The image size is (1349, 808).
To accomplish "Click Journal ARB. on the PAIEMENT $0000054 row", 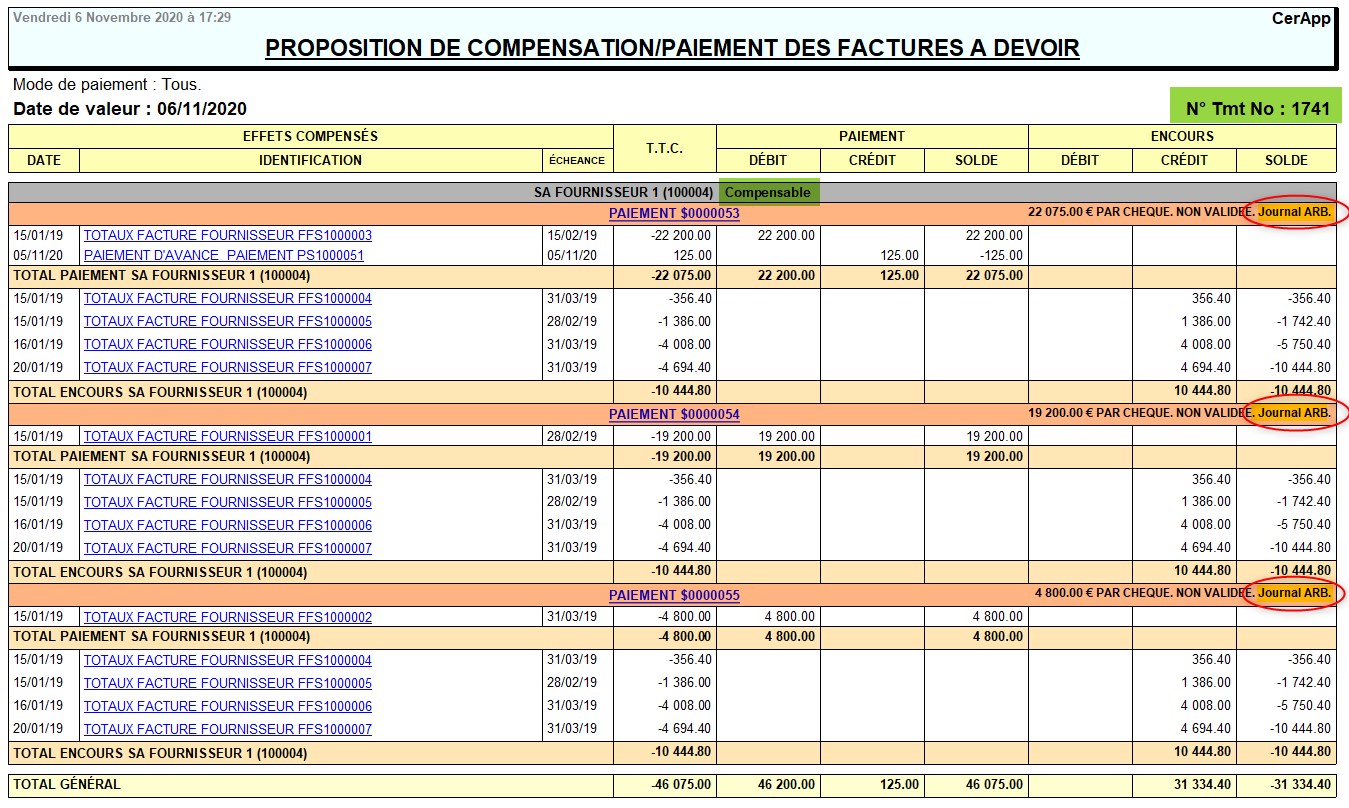I will click(1294, 413).
